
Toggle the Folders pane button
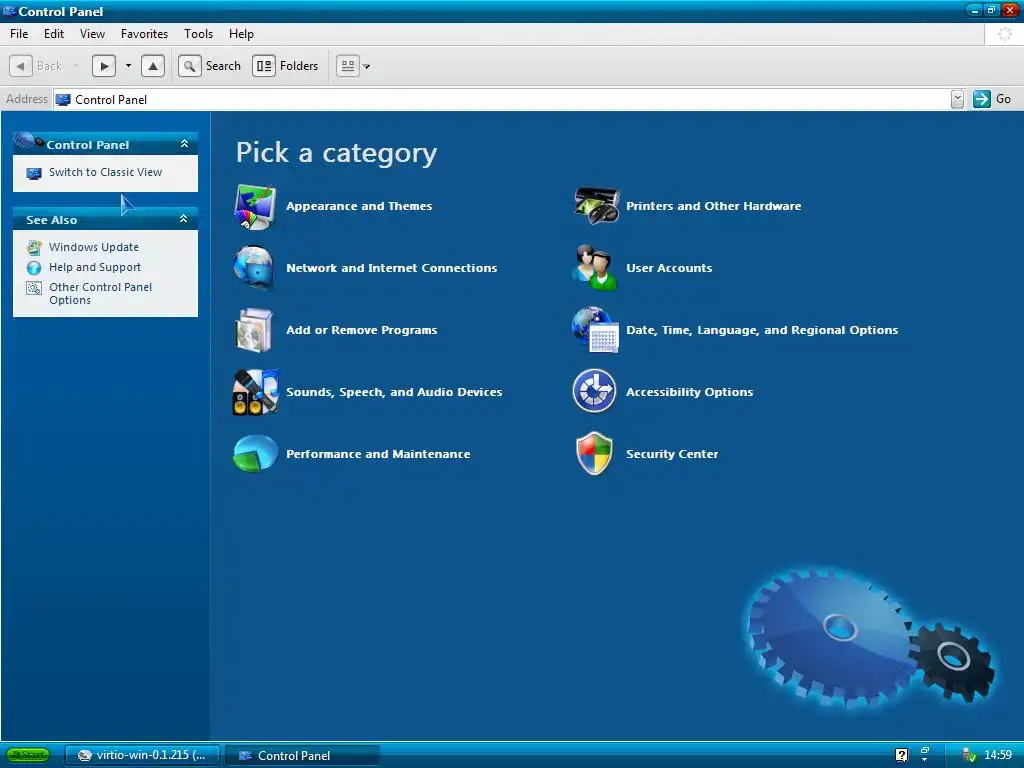coord(285,66)
